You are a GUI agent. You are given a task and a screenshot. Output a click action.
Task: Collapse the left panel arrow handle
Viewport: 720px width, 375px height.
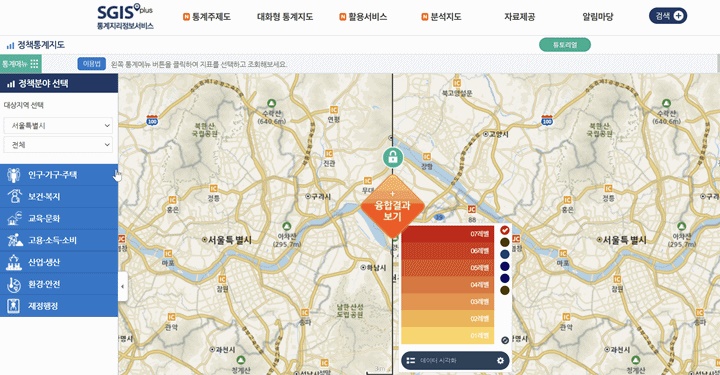(x=123, y=286)
